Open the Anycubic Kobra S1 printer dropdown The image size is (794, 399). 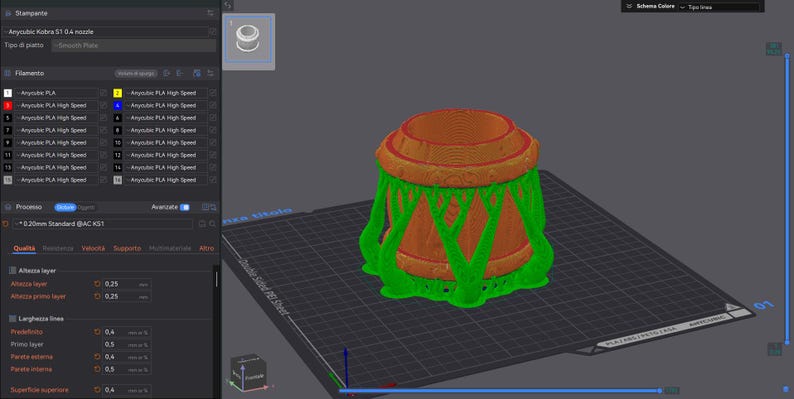(x=105, y=31)
